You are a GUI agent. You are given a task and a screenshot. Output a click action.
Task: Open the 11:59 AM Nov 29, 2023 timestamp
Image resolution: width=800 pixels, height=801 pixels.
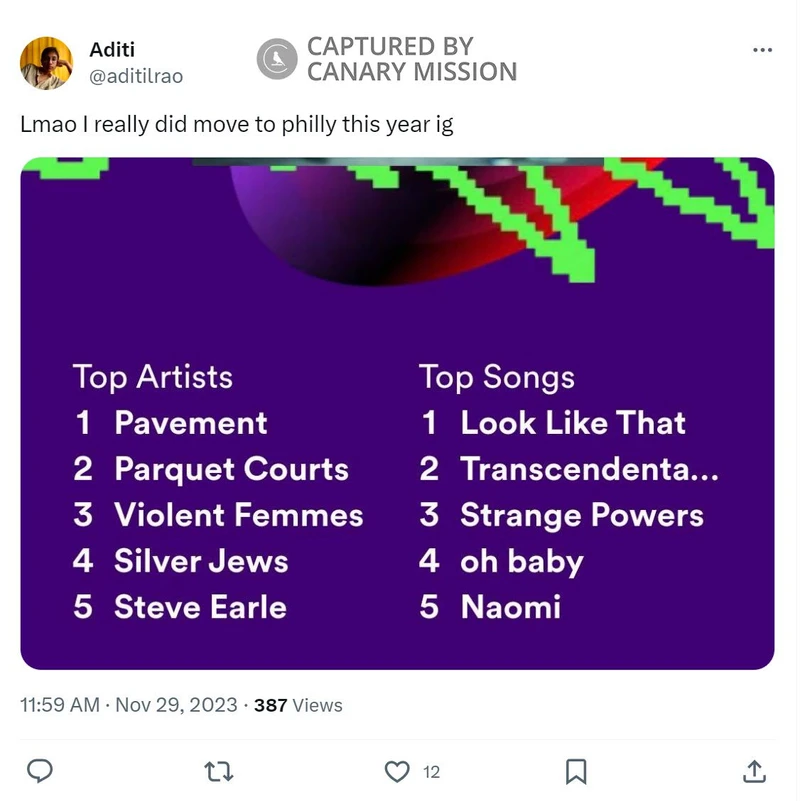(128, 705)
